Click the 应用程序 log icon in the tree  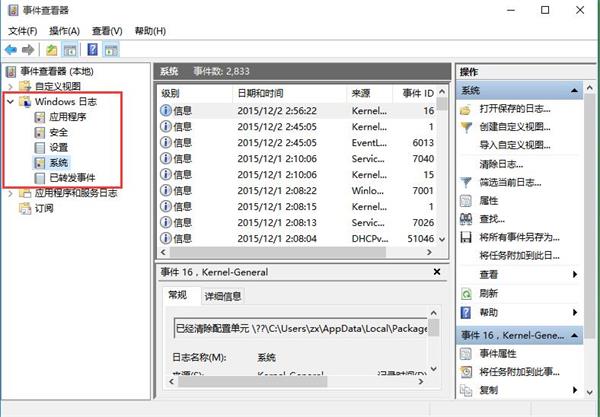click(x=40, y=117)
